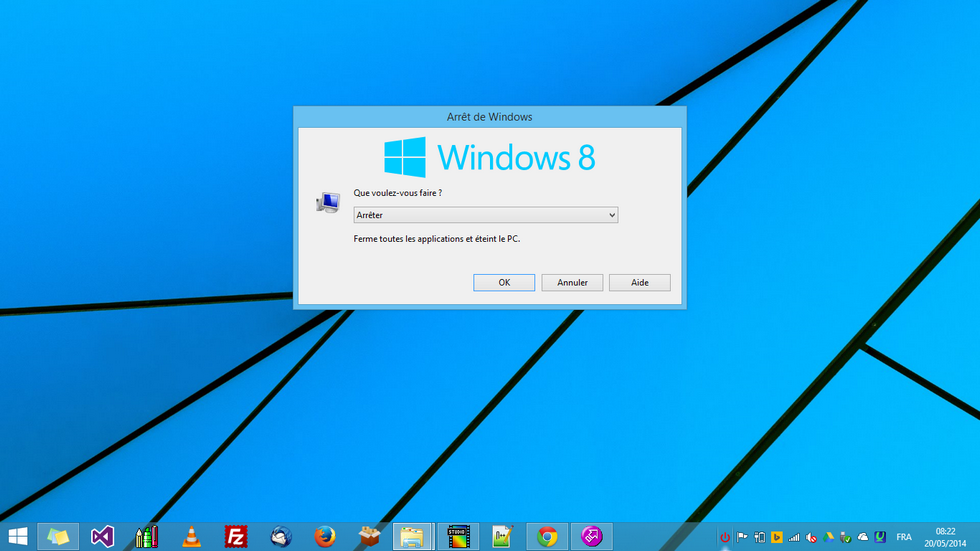The image size is (980, 551).
Task: Switch to the File Explorer window
Action: pyautogui.click(x=413, y=537)
